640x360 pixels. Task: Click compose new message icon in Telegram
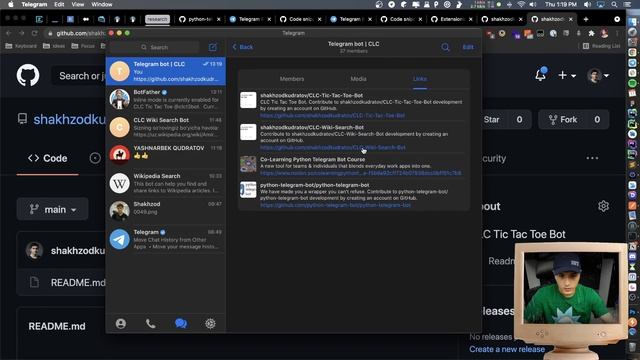pyautogui.click(x=213, y=47)
